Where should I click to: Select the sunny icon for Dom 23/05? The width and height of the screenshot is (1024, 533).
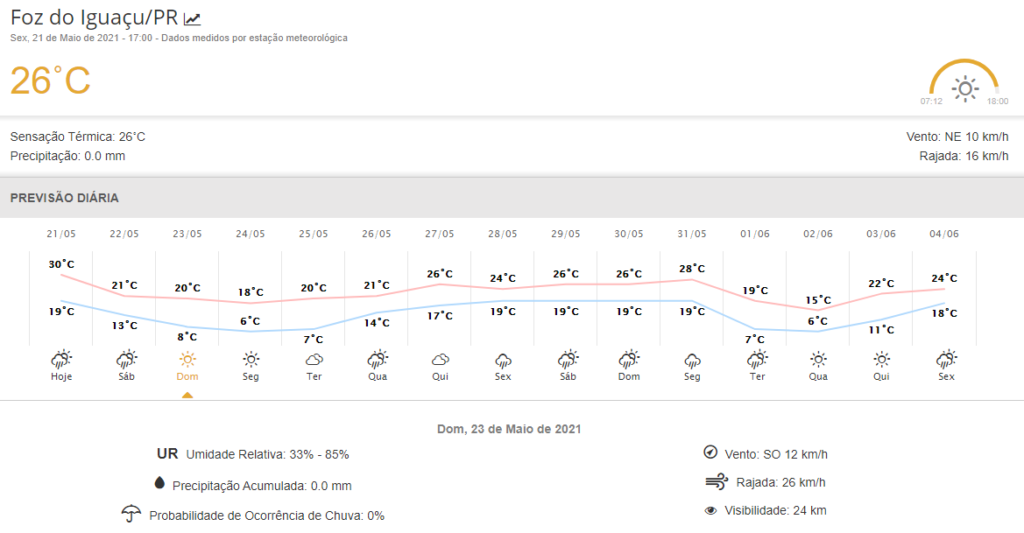187,359
